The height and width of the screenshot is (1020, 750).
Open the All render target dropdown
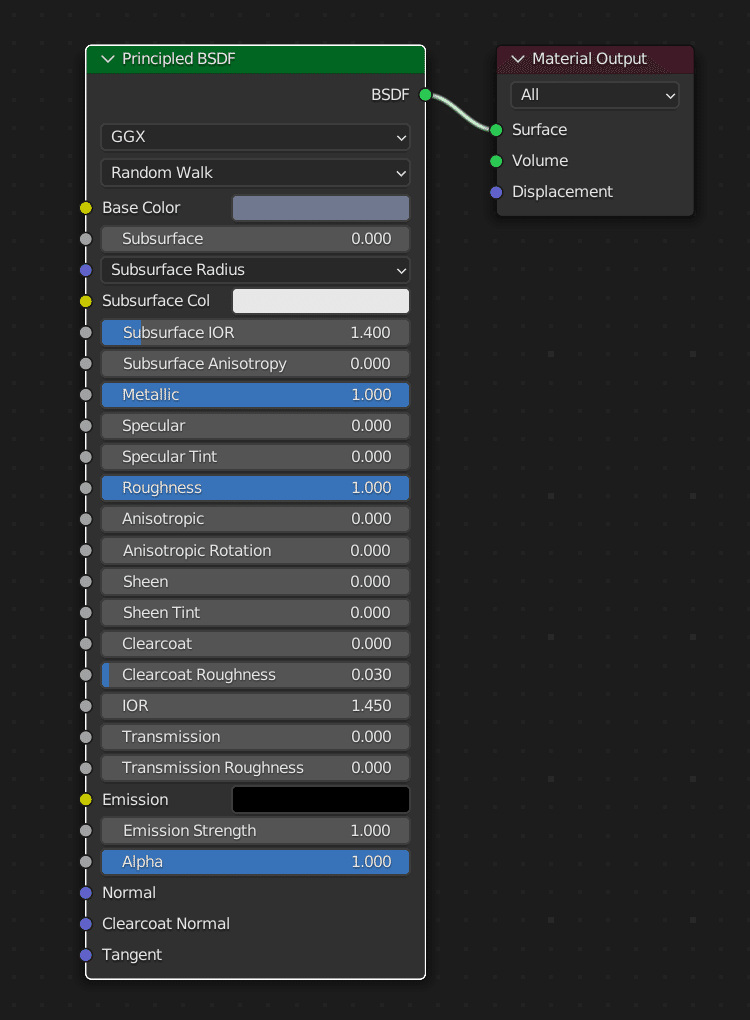[595, 95]
